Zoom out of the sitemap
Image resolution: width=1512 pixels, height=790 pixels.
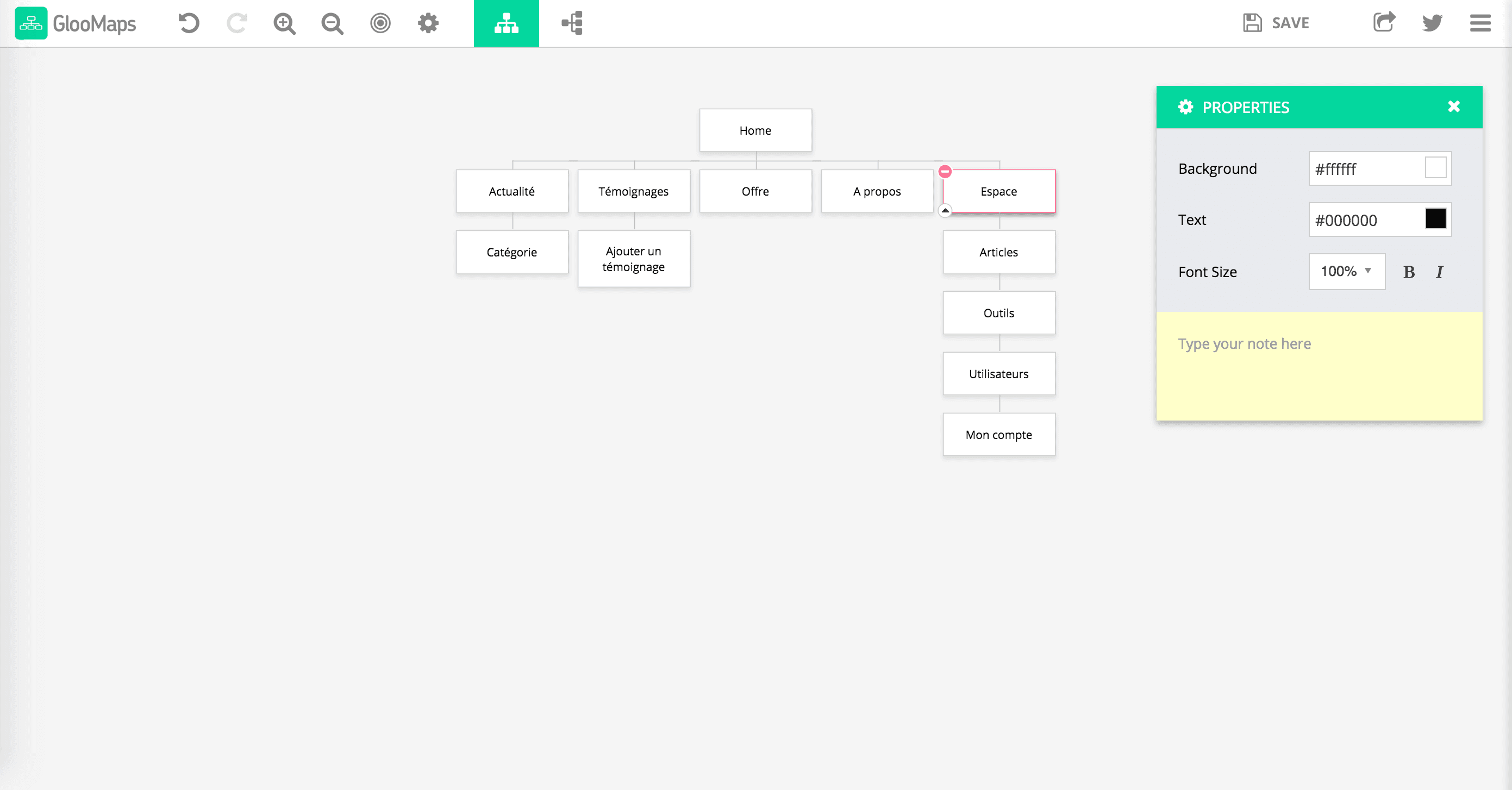(332, 23)
